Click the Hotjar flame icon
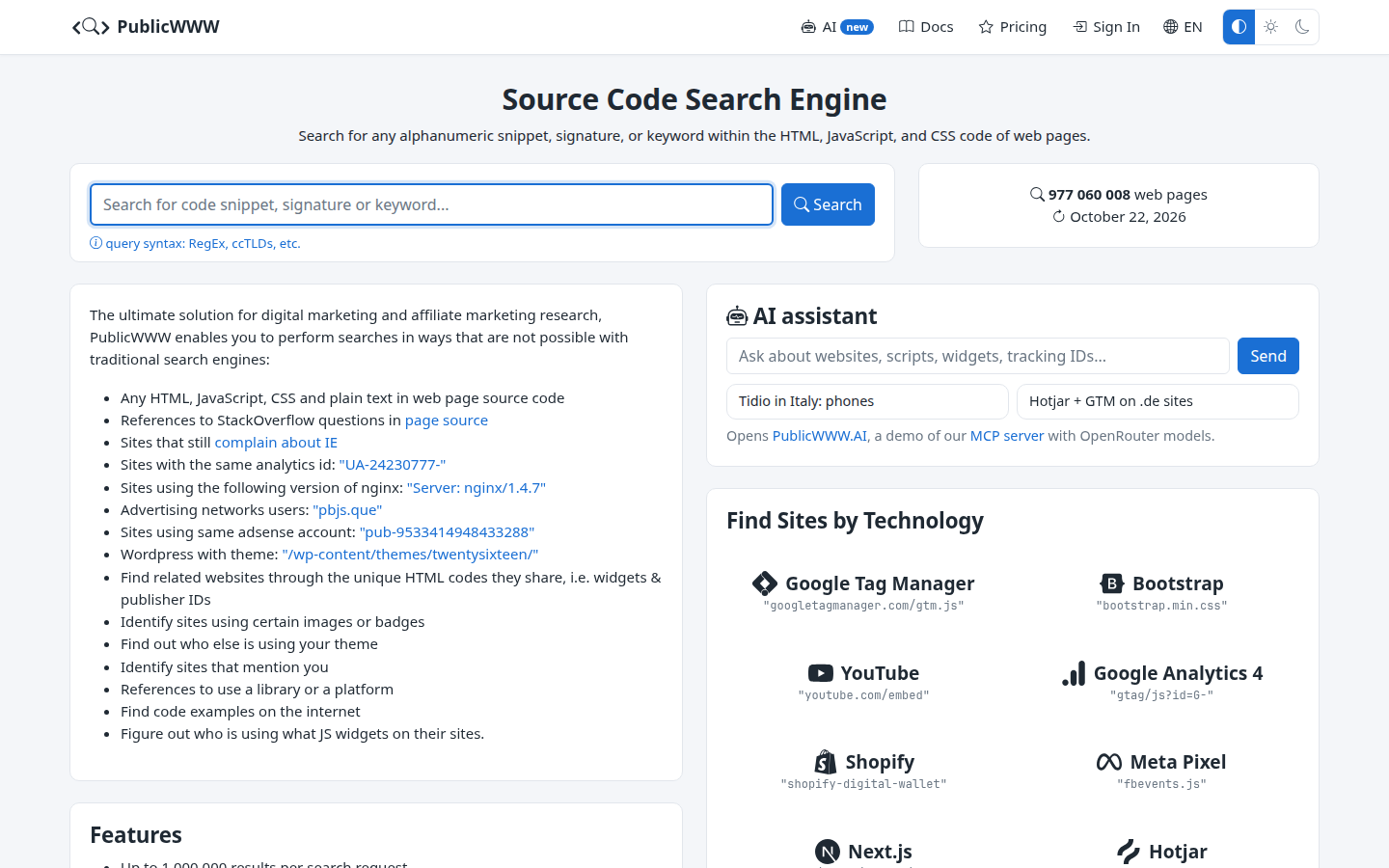Viewport: 1389px width, 868px height. [1129, 852]
